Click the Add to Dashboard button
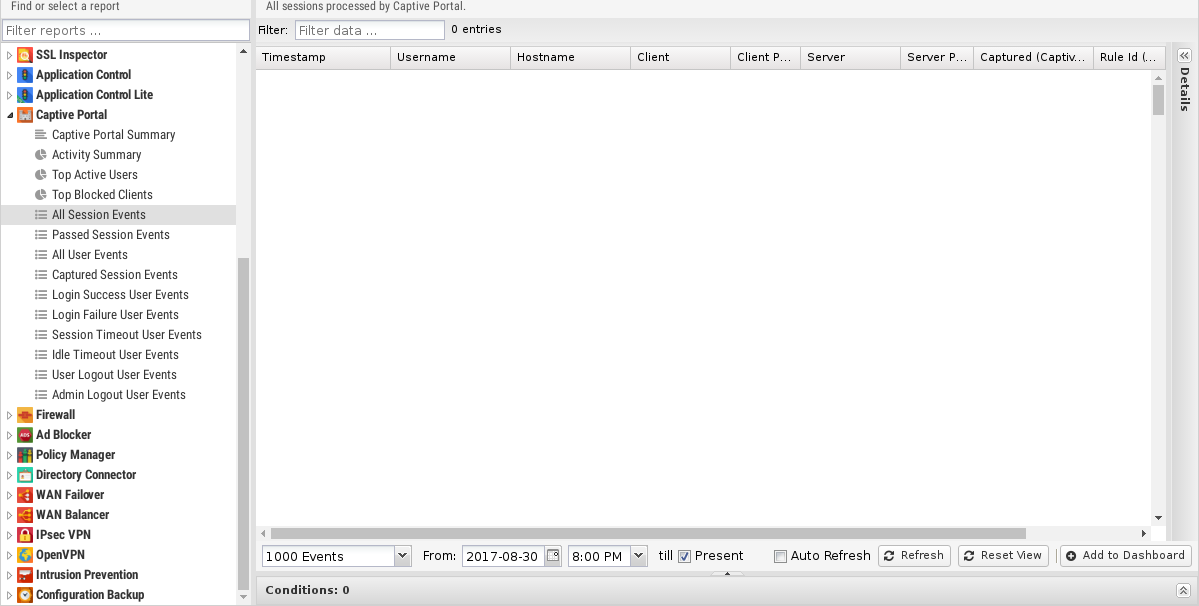Image resolution: width=1199 pixels, height=606 pixels. point(1125,556)
